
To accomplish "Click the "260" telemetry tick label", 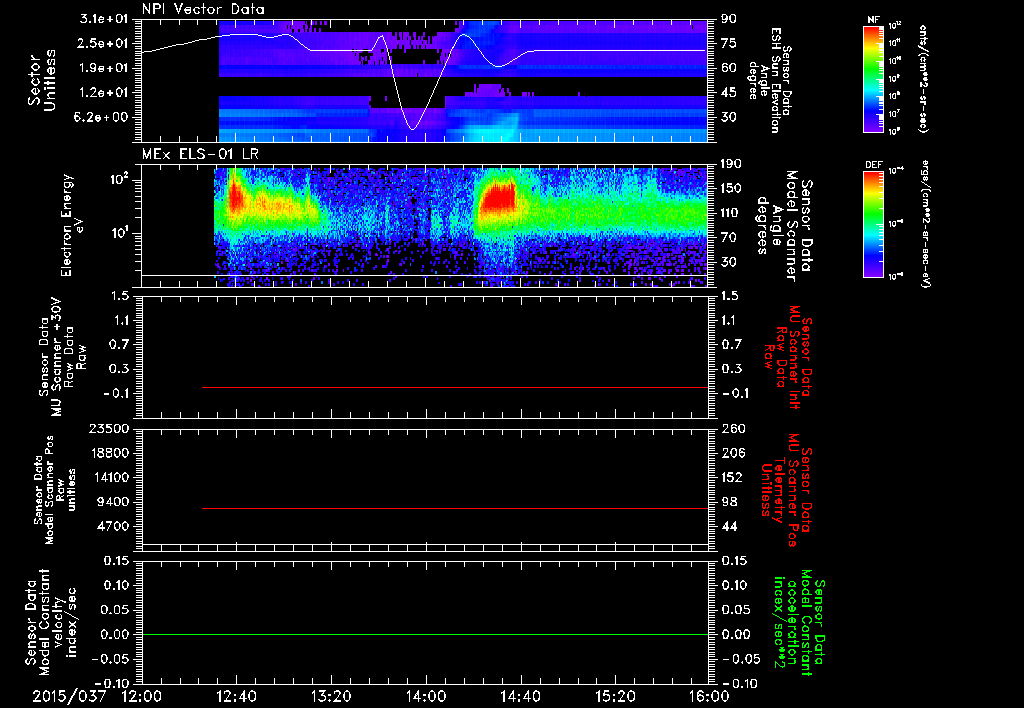I will (732, 429).
